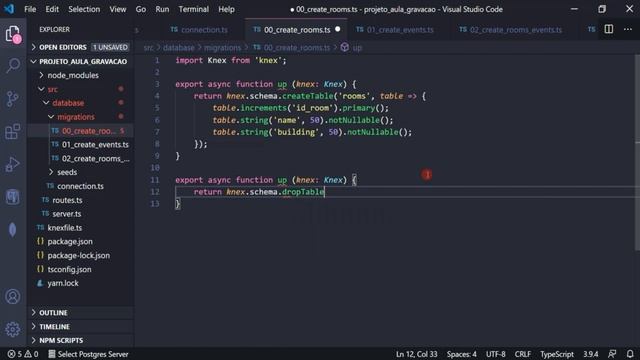Click unsaved dot on 00_create_rooms.ts tab
The height and width of the screenshot is (360, 640).
coord(338,29)
